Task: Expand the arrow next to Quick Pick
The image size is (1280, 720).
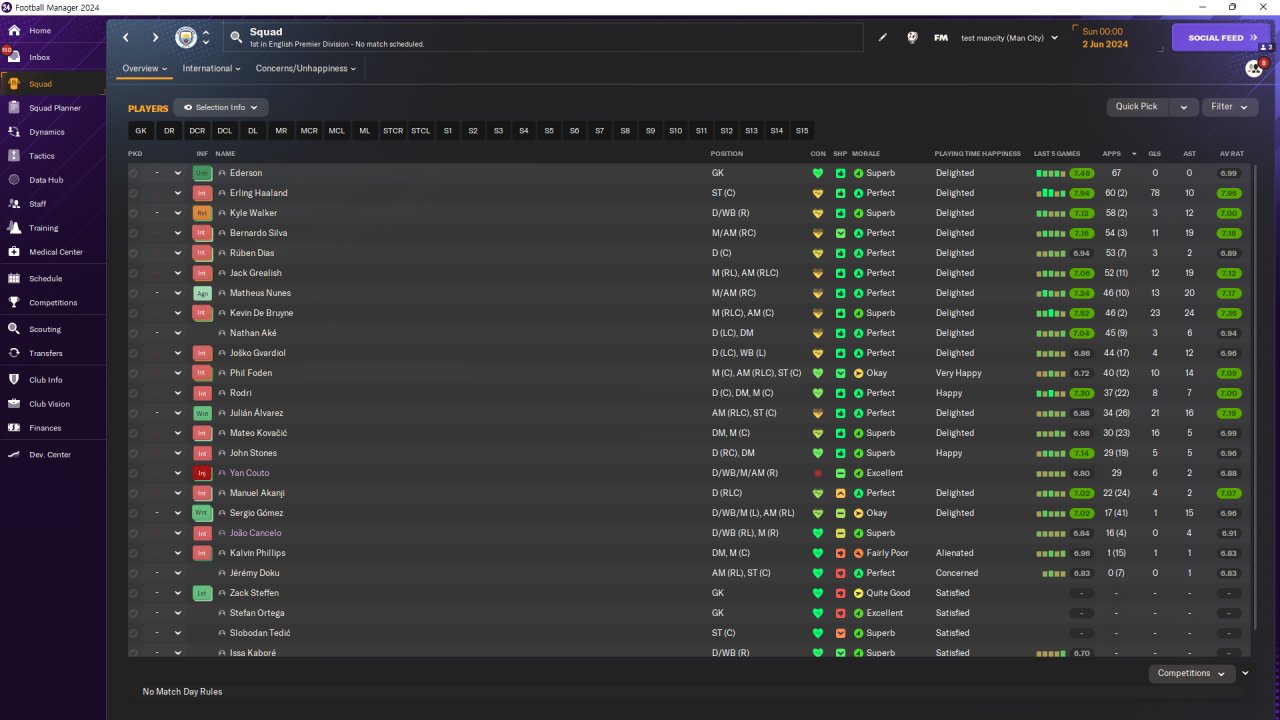Action: [x=1184, y=107]
